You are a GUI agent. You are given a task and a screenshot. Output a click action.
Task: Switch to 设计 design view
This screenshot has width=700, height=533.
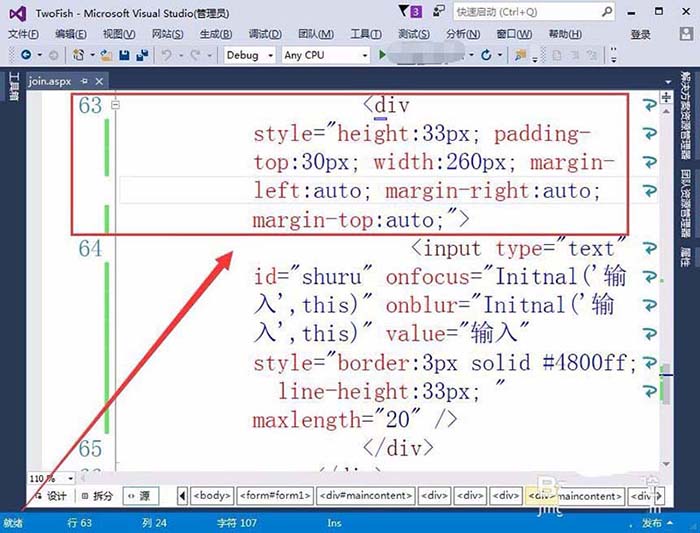[52, 496]
